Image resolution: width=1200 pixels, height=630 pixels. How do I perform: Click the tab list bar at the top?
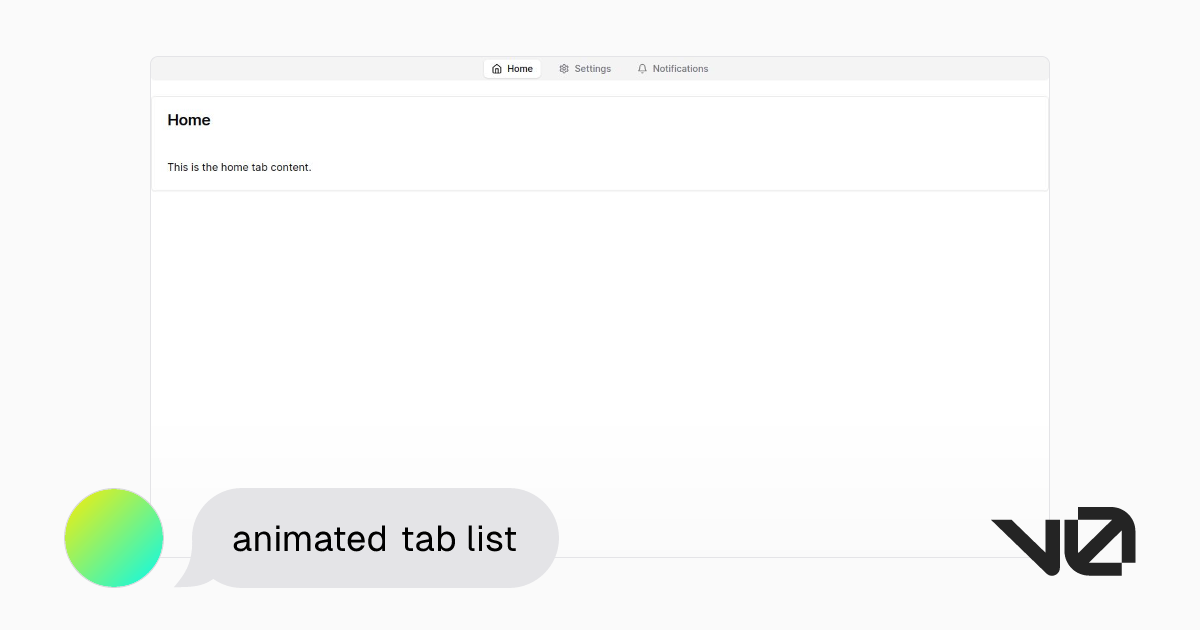(600, 68)
